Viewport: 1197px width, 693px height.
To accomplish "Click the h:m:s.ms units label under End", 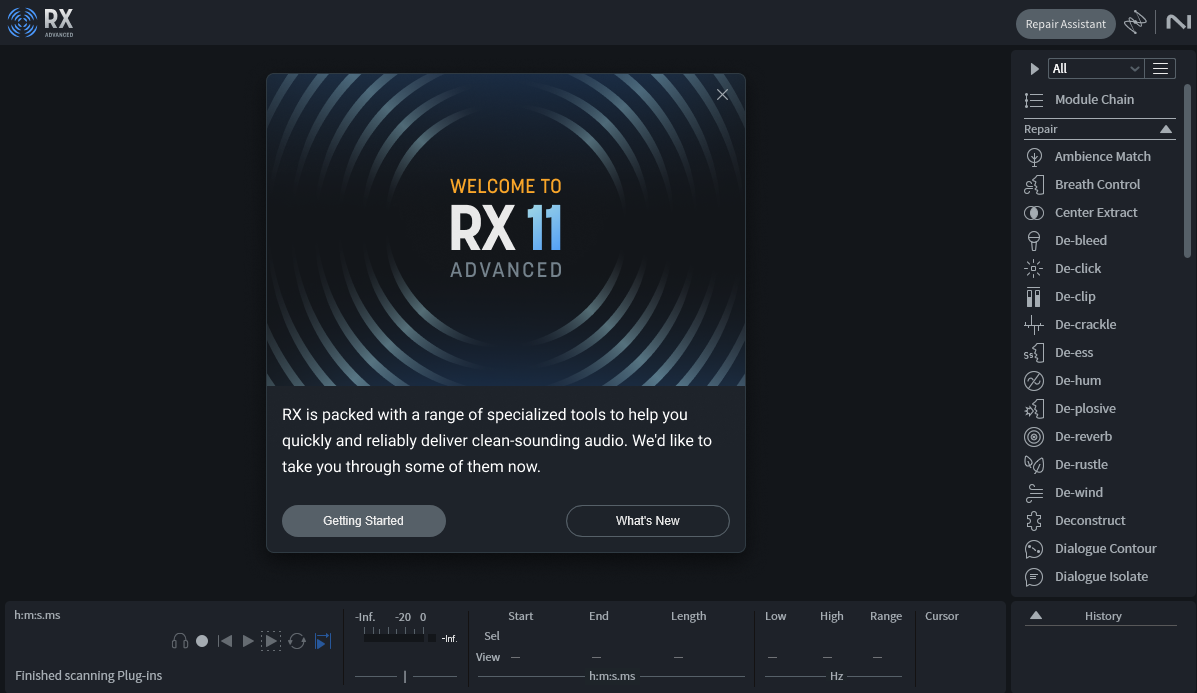I will pyautogui.click(x=612, y=676).
